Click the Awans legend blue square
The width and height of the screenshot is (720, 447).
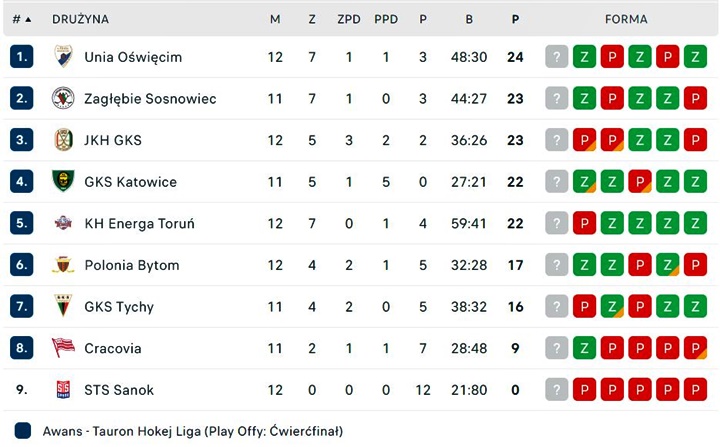pos(23,431)
